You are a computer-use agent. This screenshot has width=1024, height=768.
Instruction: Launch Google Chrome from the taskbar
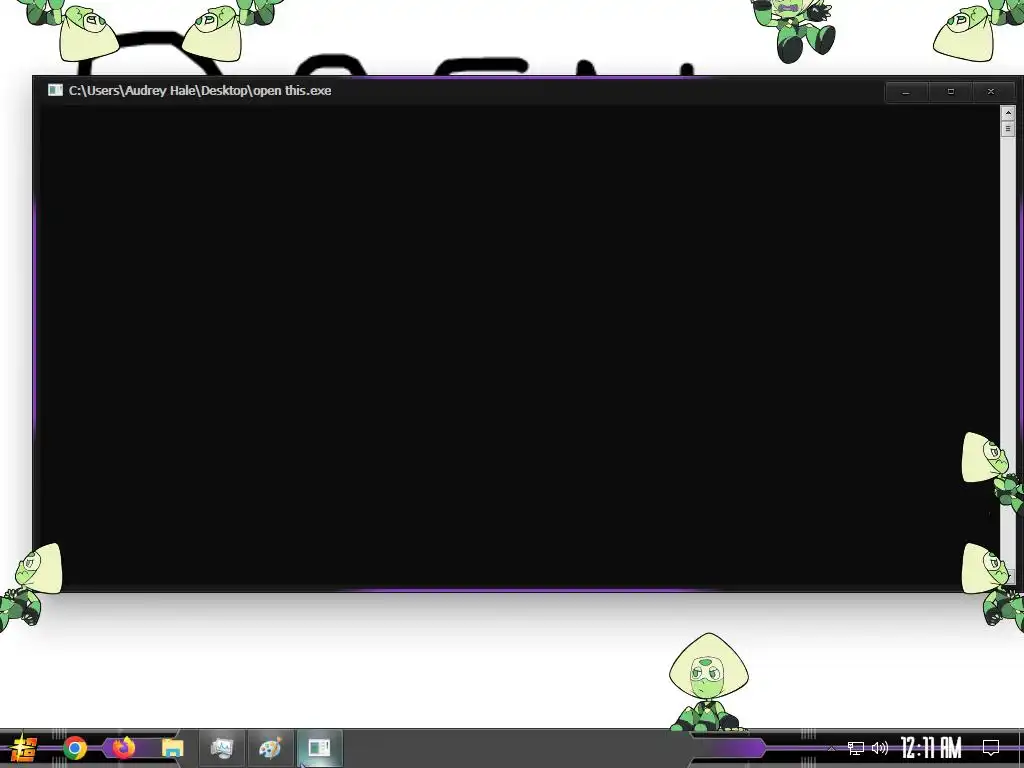click(75, 748)
